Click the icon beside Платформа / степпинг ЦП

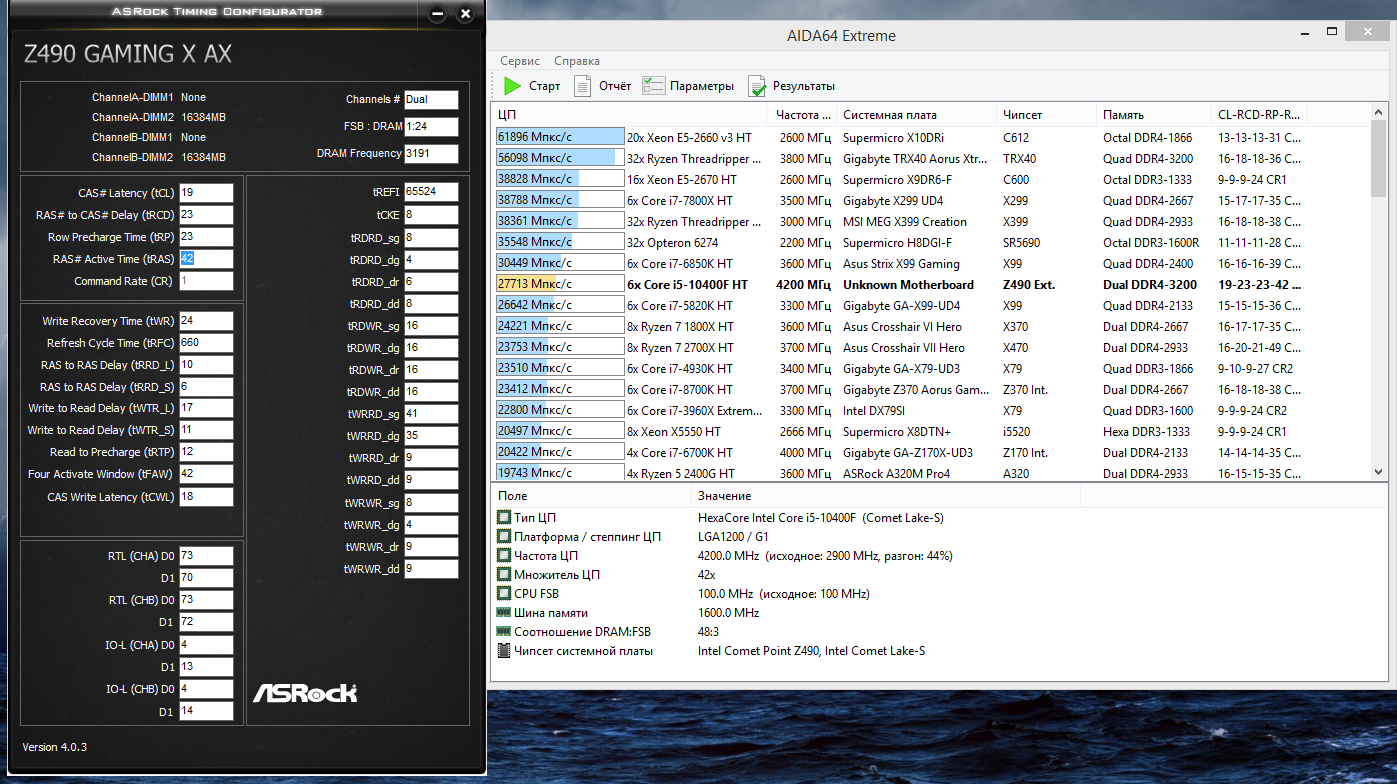[x=504, y=537]
